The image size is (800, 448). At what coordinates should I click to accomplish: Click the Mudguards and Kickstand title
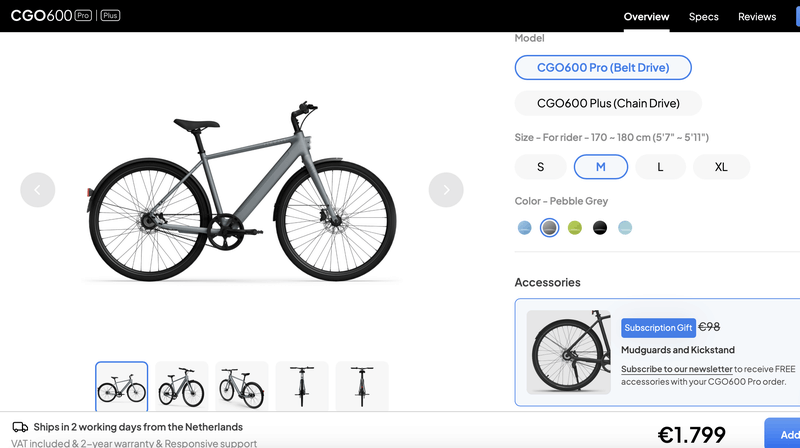(678, 350)
